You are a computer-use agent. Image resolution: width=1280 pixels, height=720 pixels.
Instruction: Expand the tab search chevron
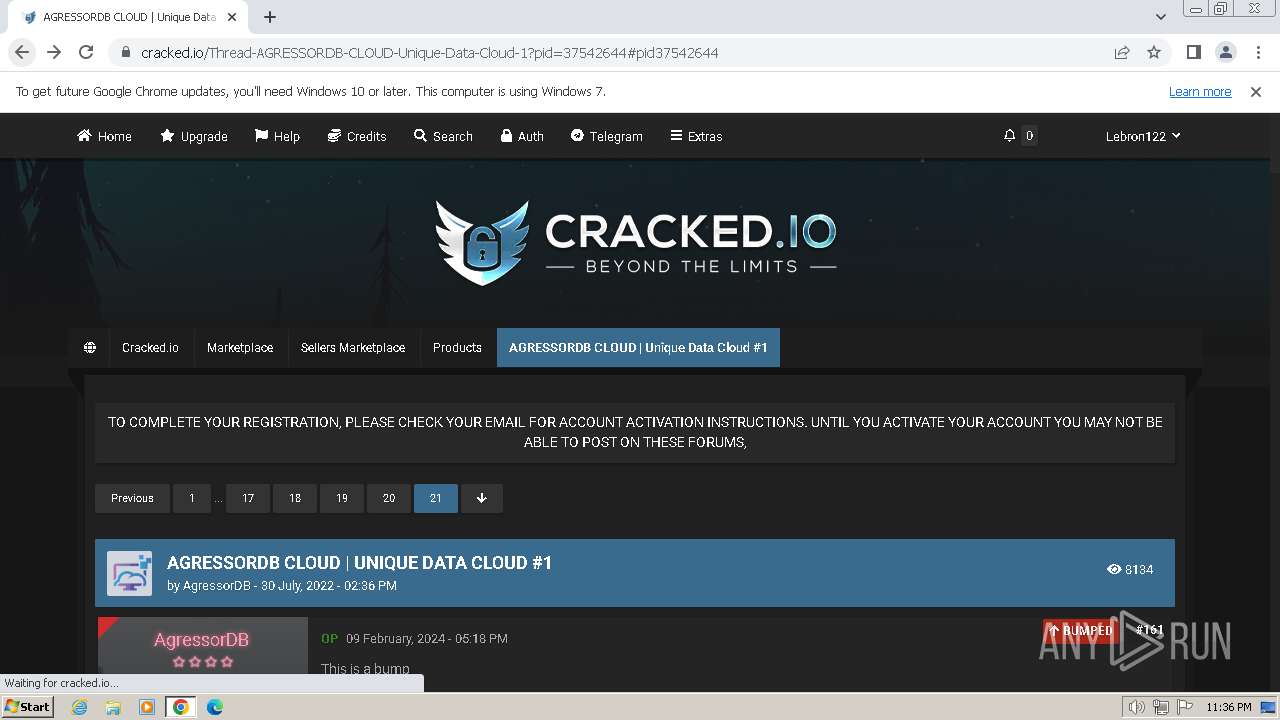point(1160,17)
